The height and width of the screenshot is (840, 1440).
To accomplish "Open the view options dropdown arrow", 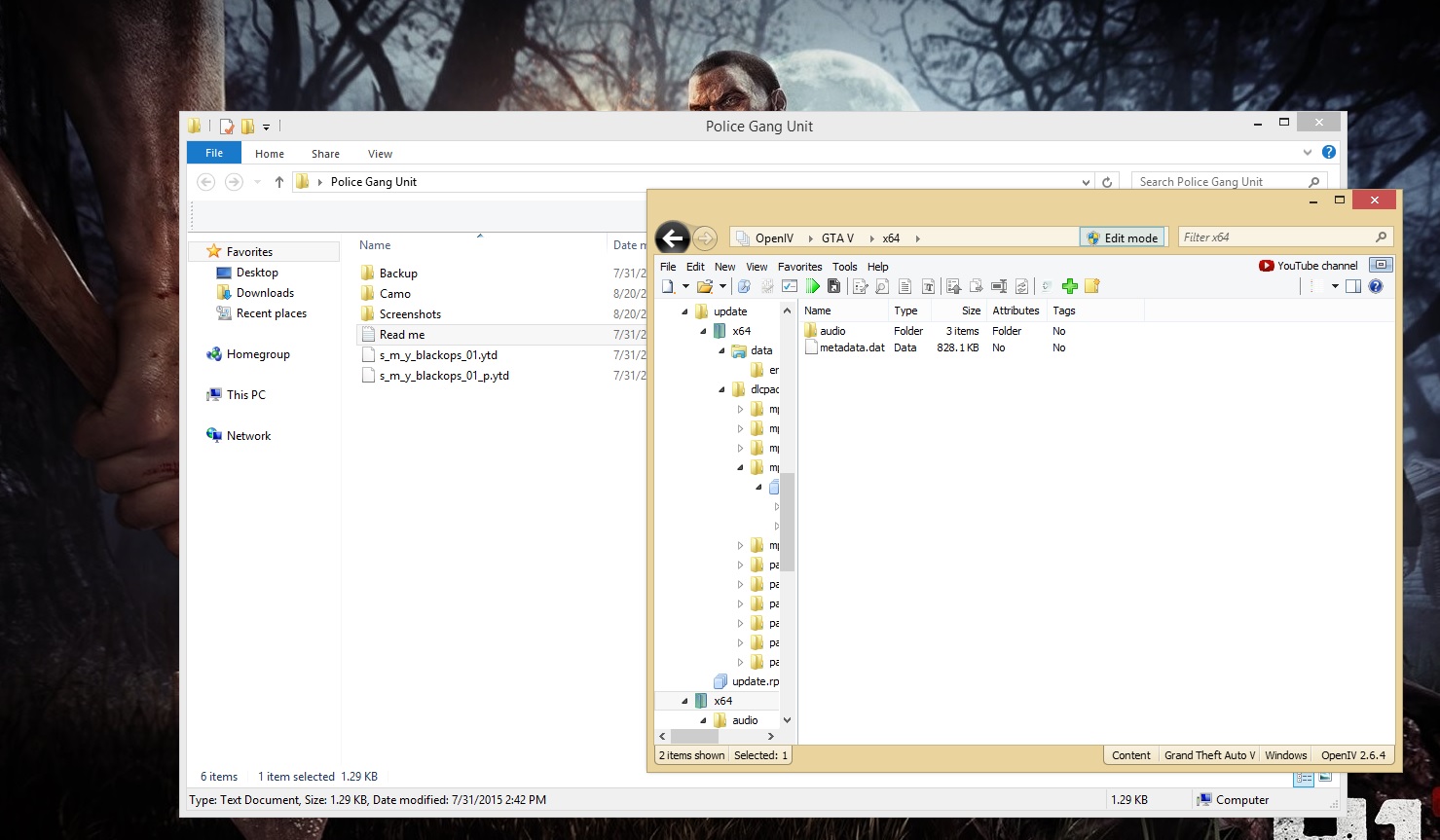I will point(1335,286).
